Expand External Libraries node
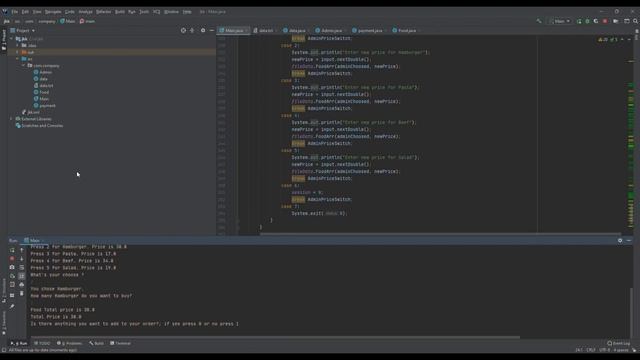Screen dimensions: 640x360 coord(12,119)
